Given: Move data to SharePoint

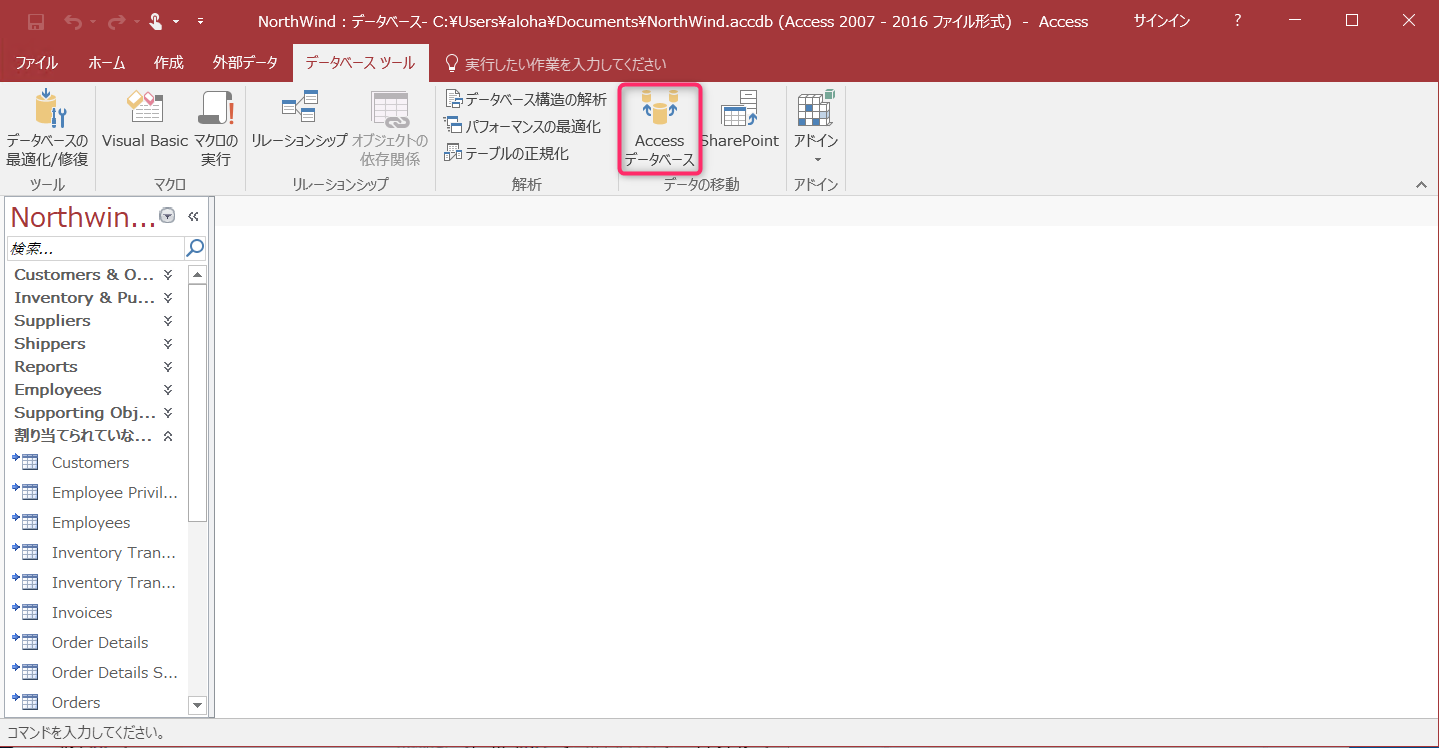Looking at the screenshot, I should pos(739,127).
